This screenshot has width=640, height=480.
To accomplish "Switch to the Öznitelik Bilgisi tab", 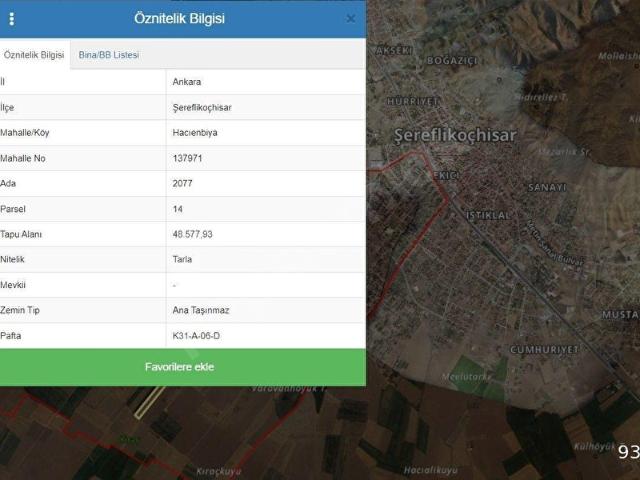I will 34,55.
